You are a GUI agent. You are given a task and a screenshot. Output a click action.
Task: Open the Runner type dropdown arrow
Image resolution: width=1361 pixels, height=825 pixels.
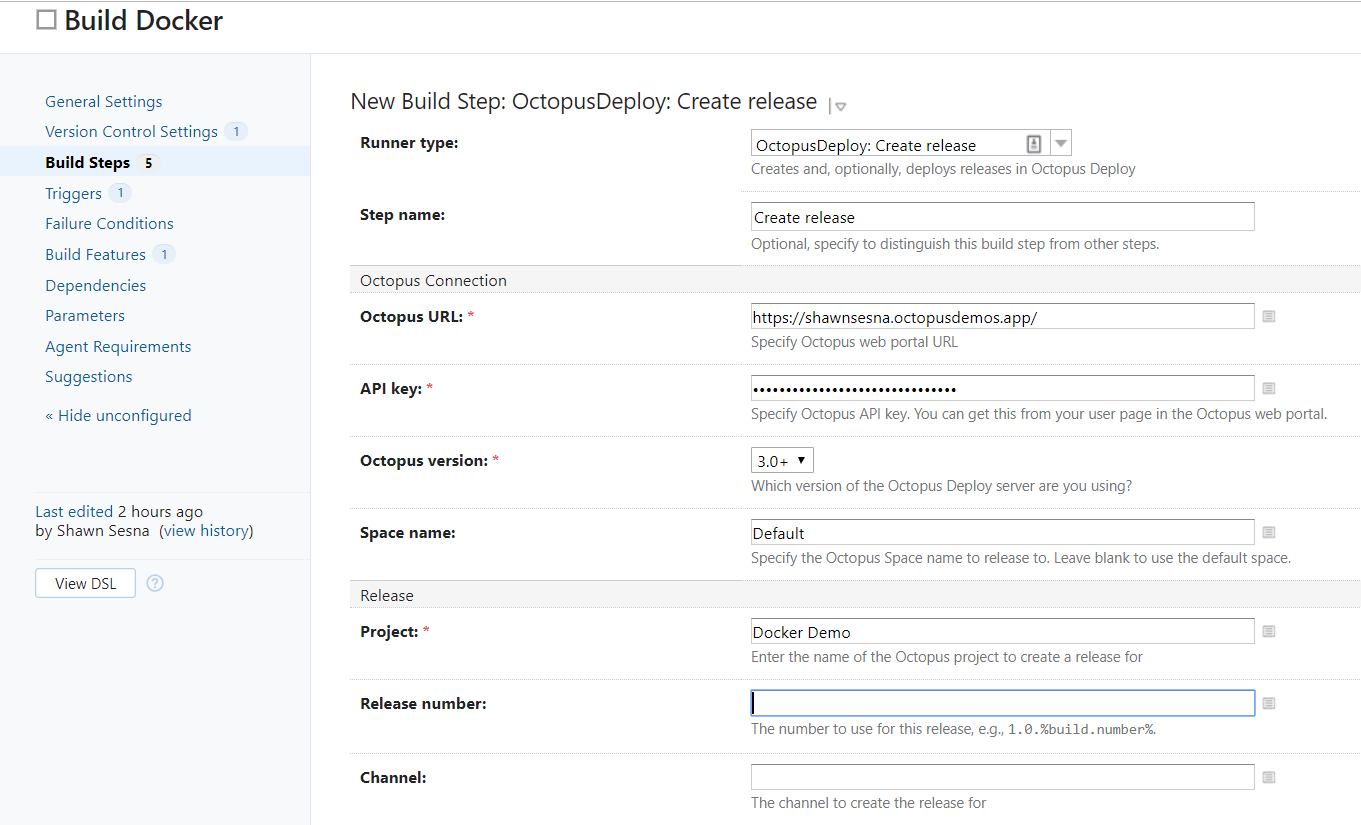click(1061, 144)
